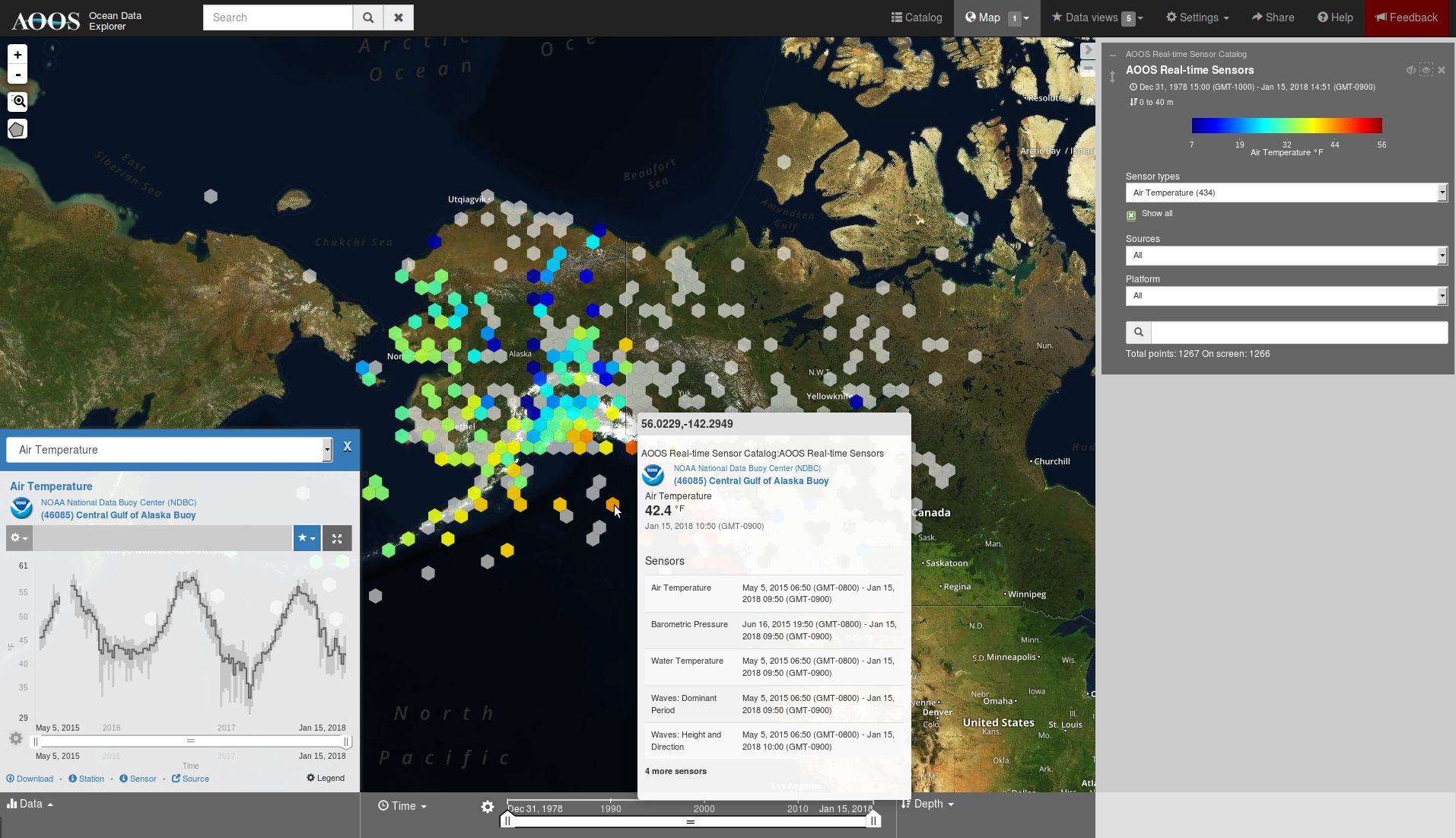Screen dimensions: 1456x838
Task: Select the Air Temperature sensor row in popup
Action: [774, 594]
